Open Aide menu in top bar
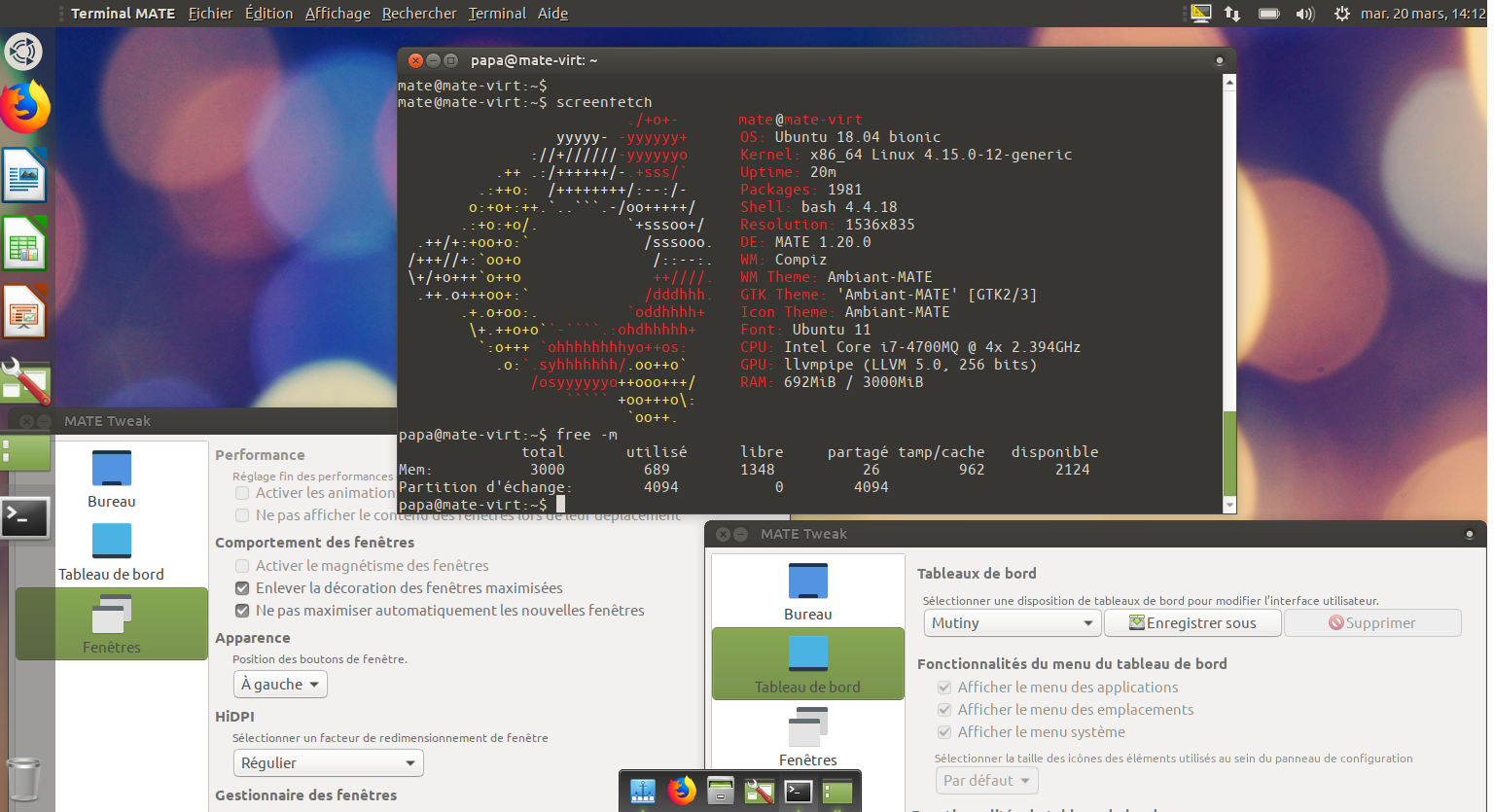This screenshot has height=812, width=1494. pos(552,14)
